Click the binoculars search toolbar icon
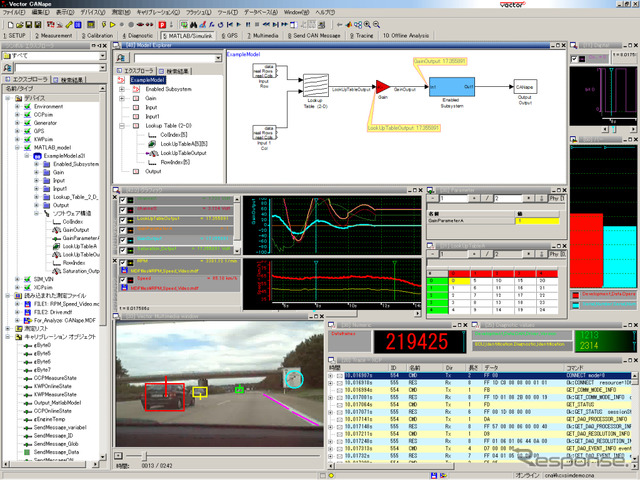The height and width of the screenshot is (480, 640). tap(193, 25)
